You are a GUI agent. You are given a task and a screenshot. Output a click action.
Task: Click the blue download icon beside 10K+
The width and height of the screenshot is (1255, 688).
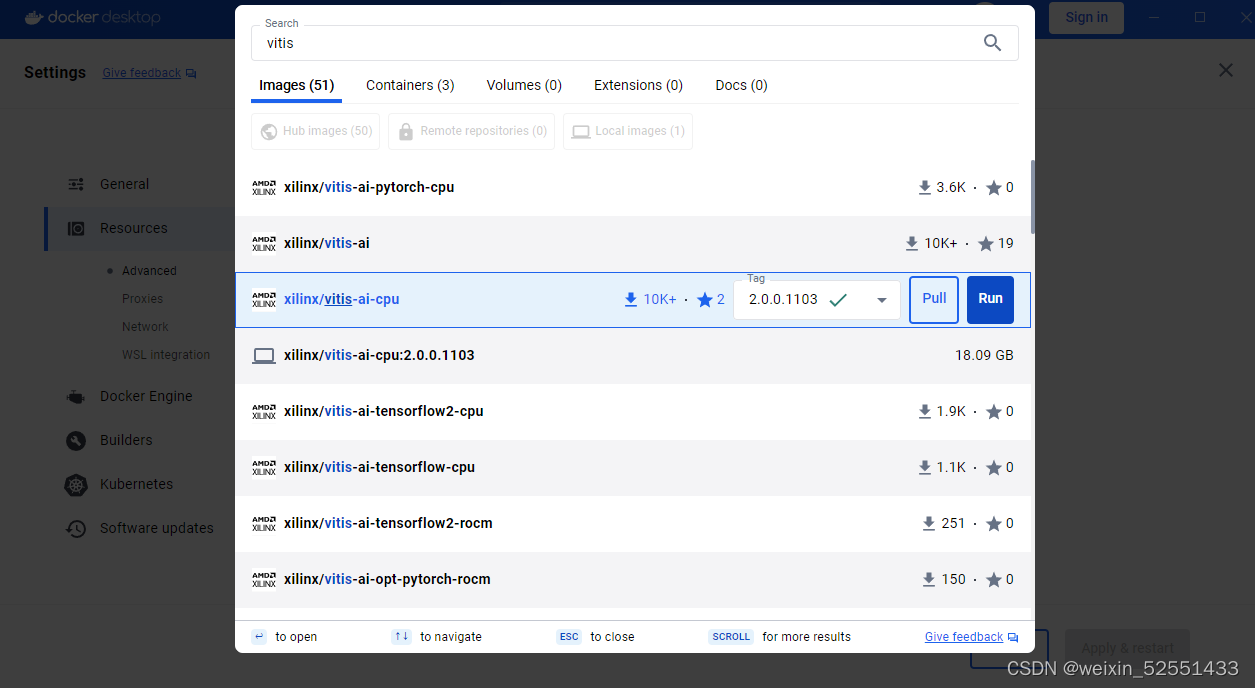tap(631, 299)
